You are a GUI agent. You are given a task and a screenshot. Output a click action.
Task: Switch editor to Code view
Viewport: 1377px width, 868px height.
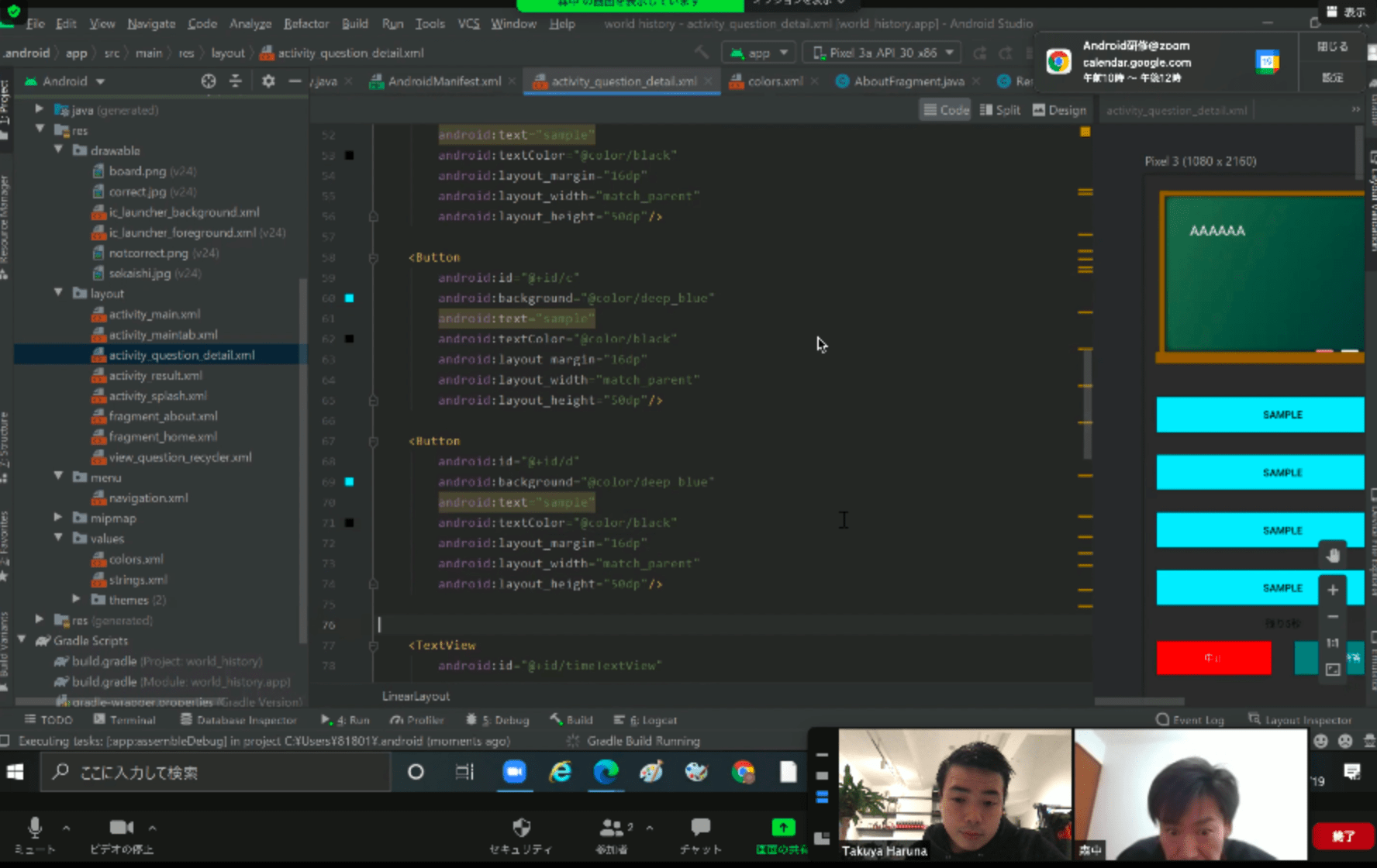(946, 110)
